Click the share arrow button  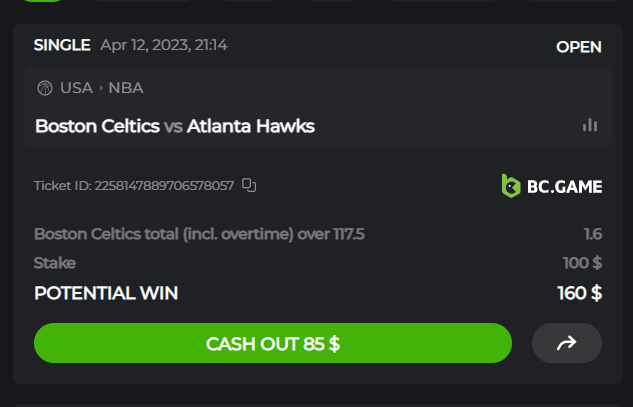[x=567, y=343]
